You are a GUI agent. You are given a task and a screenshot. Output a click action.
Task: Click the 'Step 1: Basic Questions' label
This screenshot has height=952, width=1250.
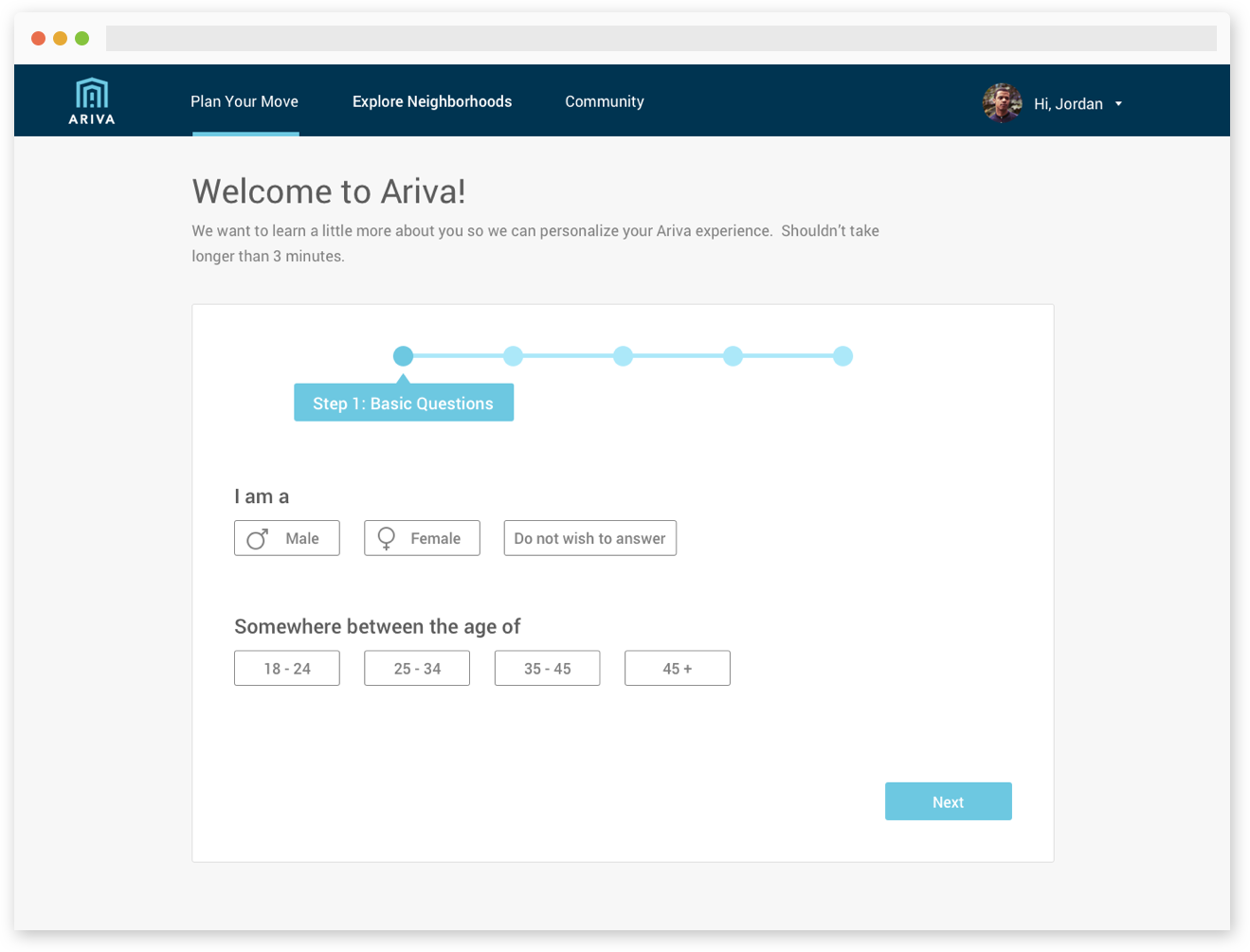tap(404, 403)
